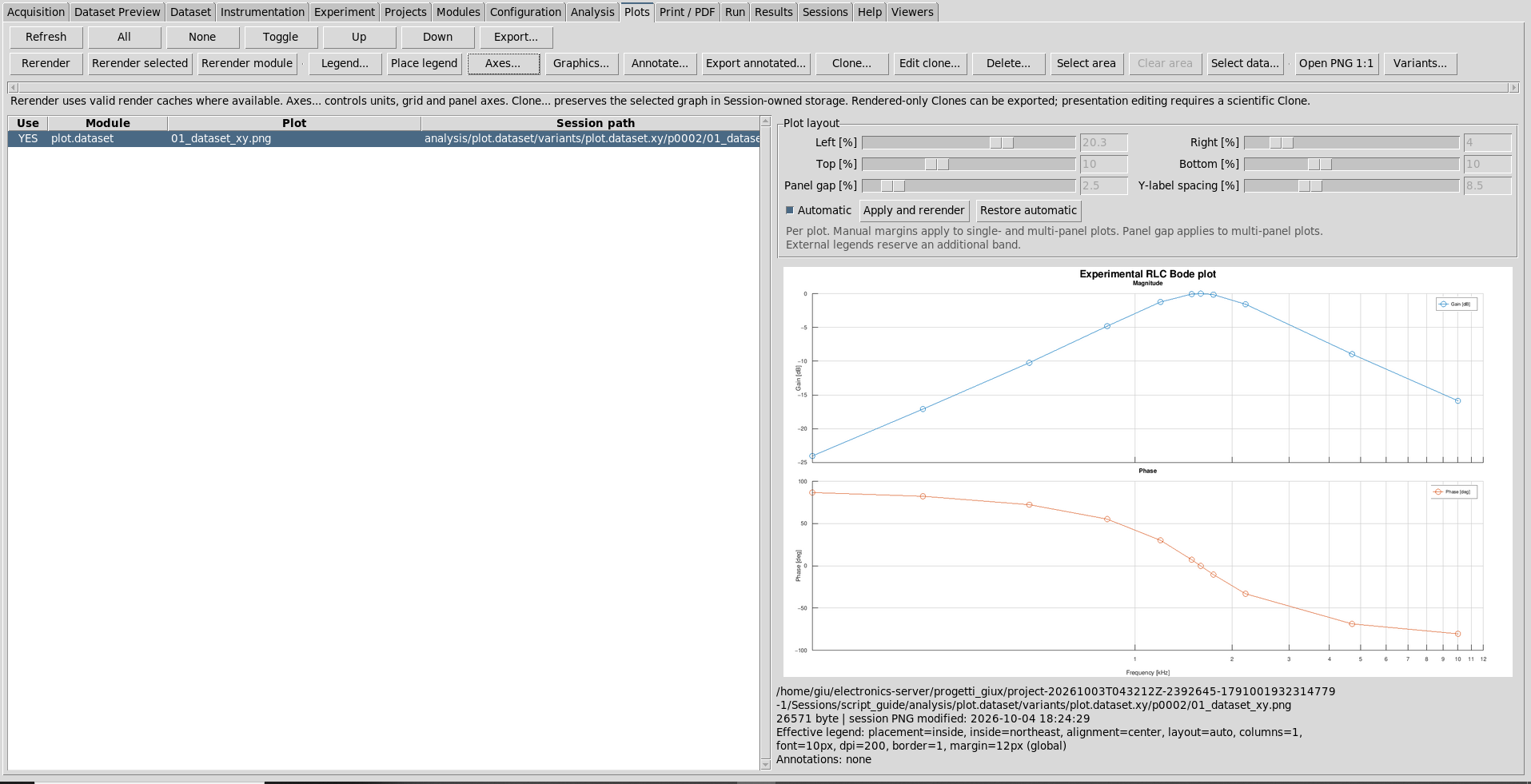Open the Annotate... dialog

click(660, 64)
